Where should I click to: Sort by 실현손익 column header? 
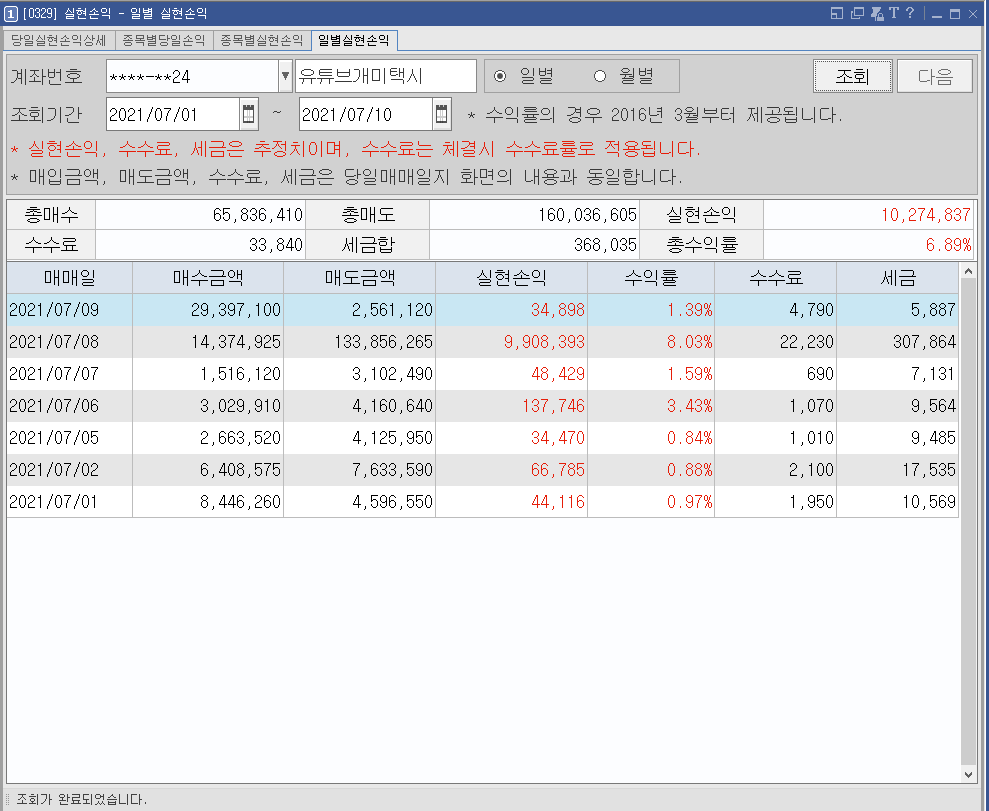pos(511,277)
